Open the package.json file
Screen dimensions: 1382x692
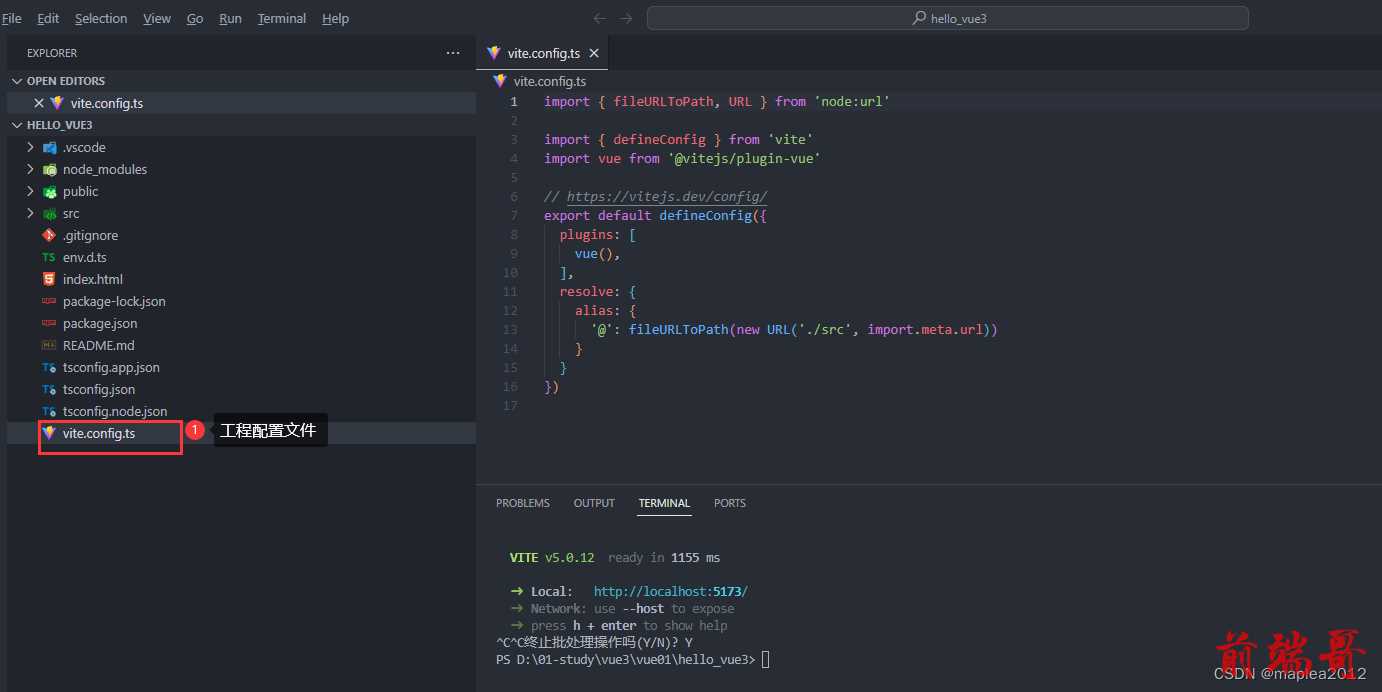tap(241, 323)
